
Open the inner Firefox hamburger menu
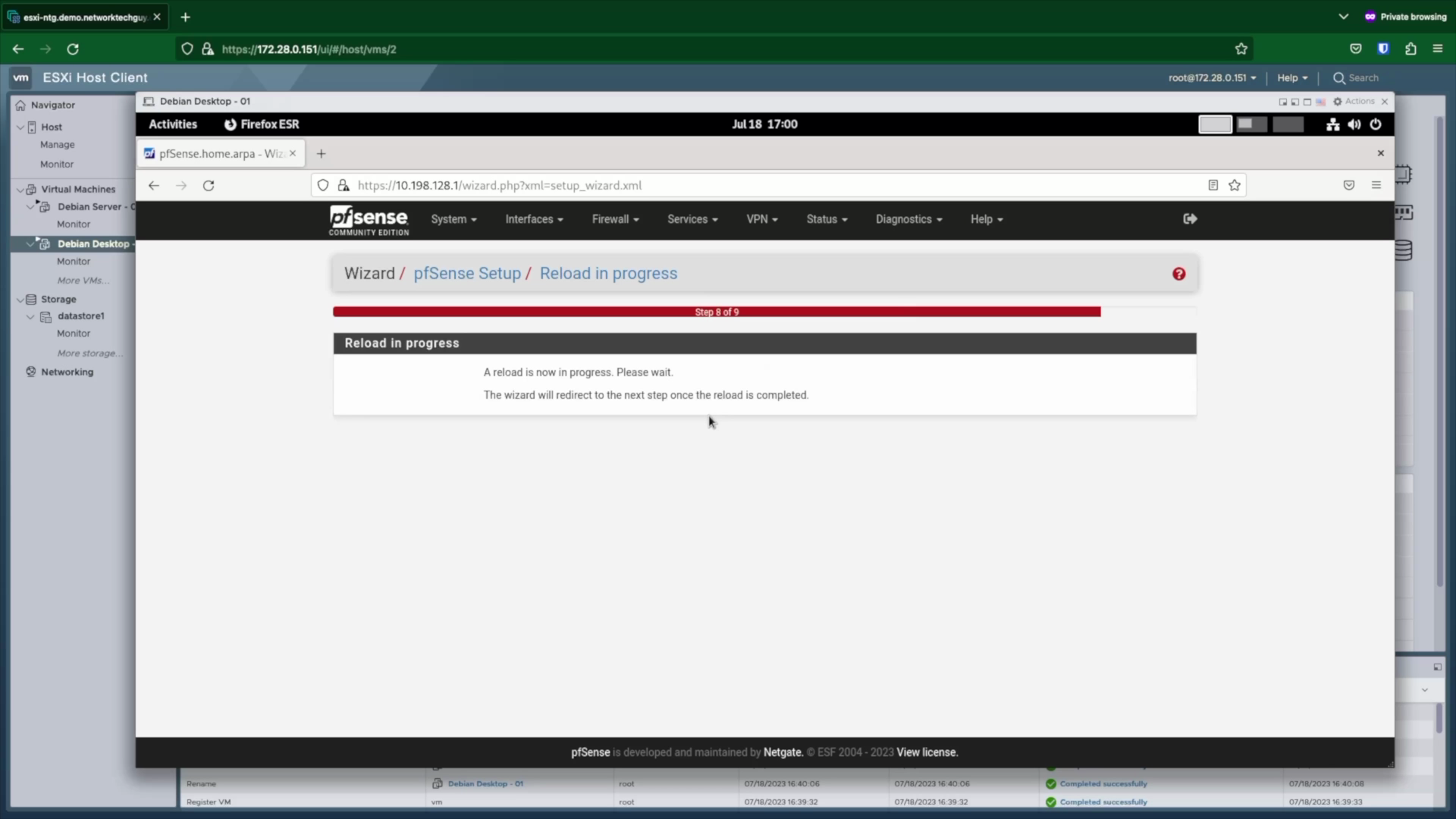coord(1376,185)
